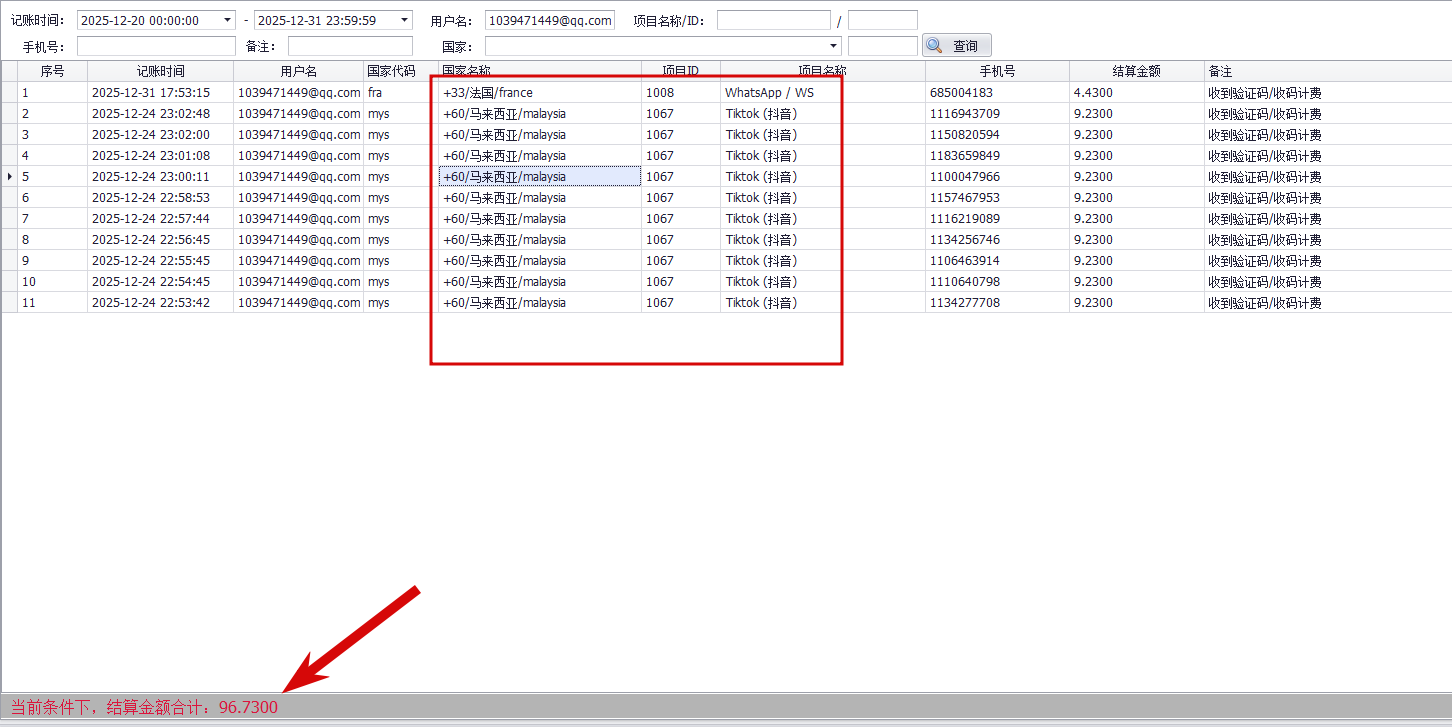Sort by the 记账时间 column header

160,71
